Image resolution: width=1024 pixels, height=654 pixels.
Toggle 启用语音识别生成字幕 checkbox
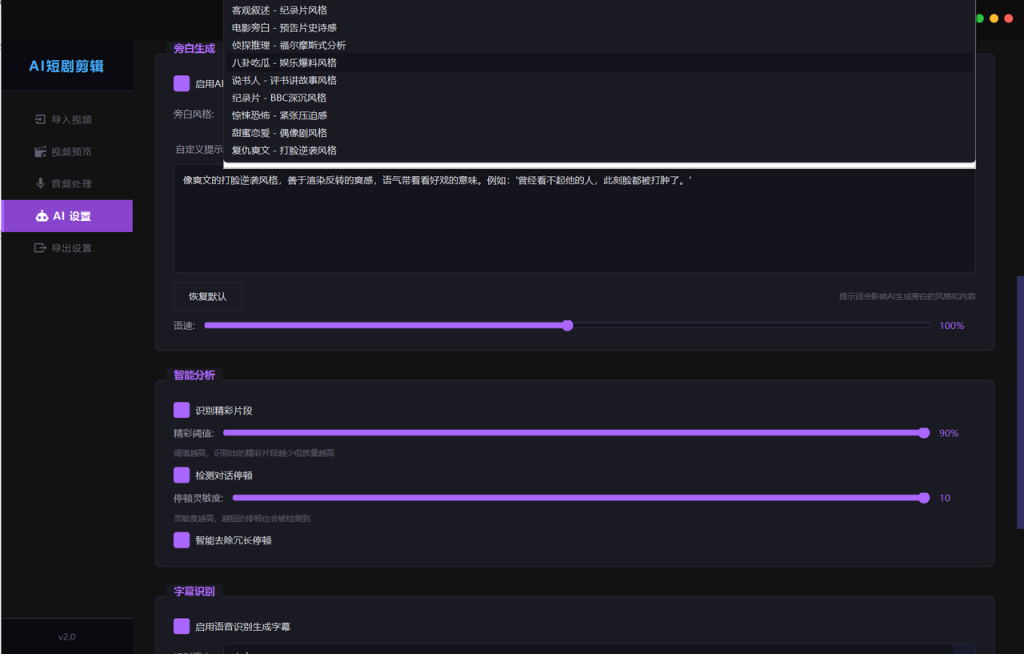182,626
